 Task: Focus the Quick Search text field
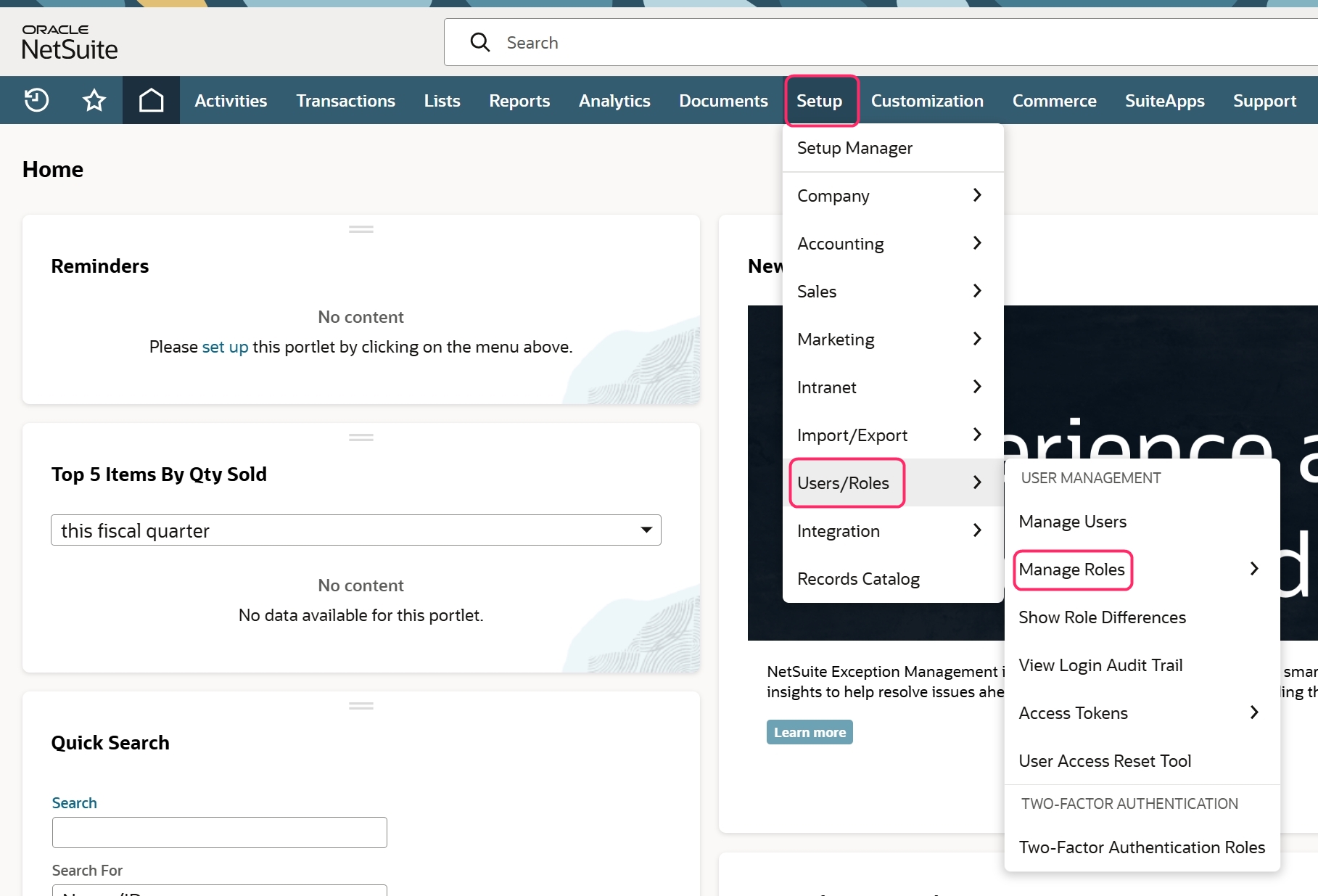(x=220, y=832)
